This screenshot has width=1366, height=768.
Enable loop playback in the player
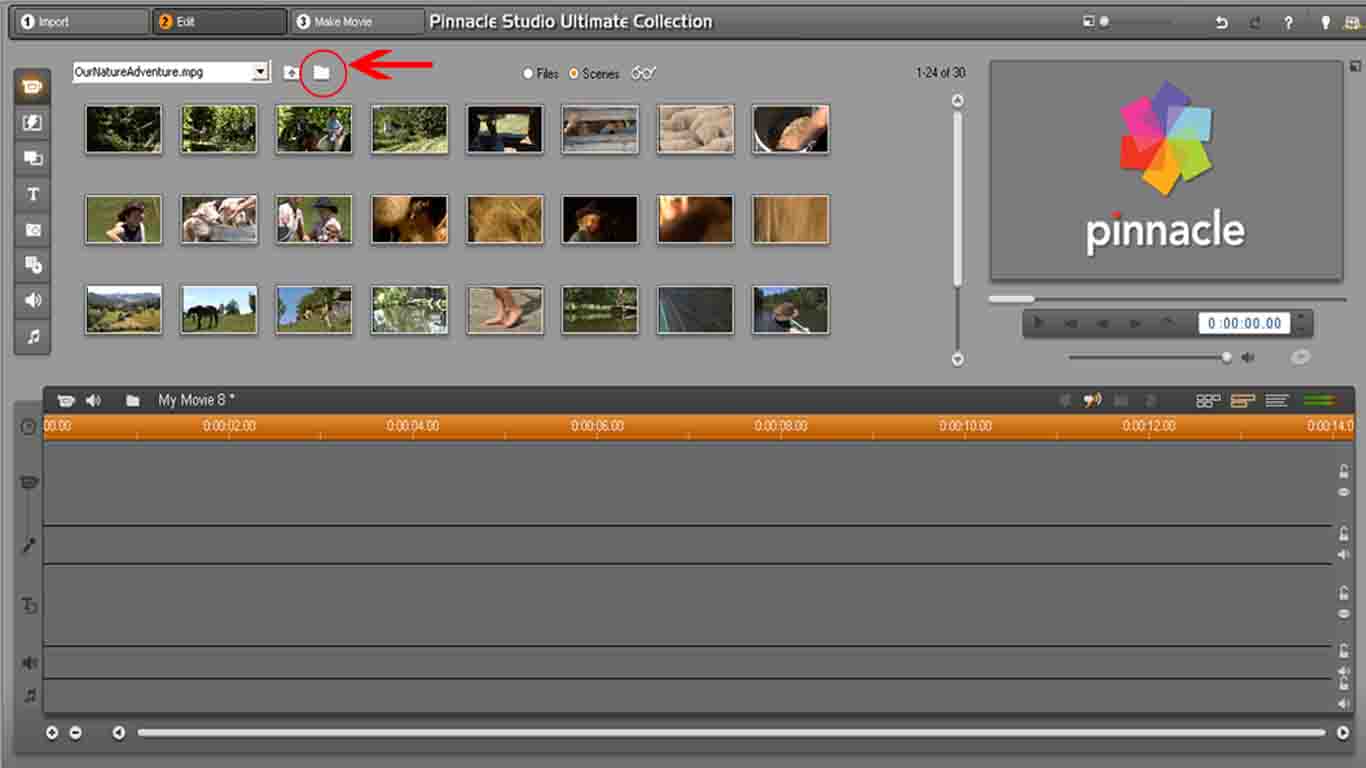[x=1167, y=323]
